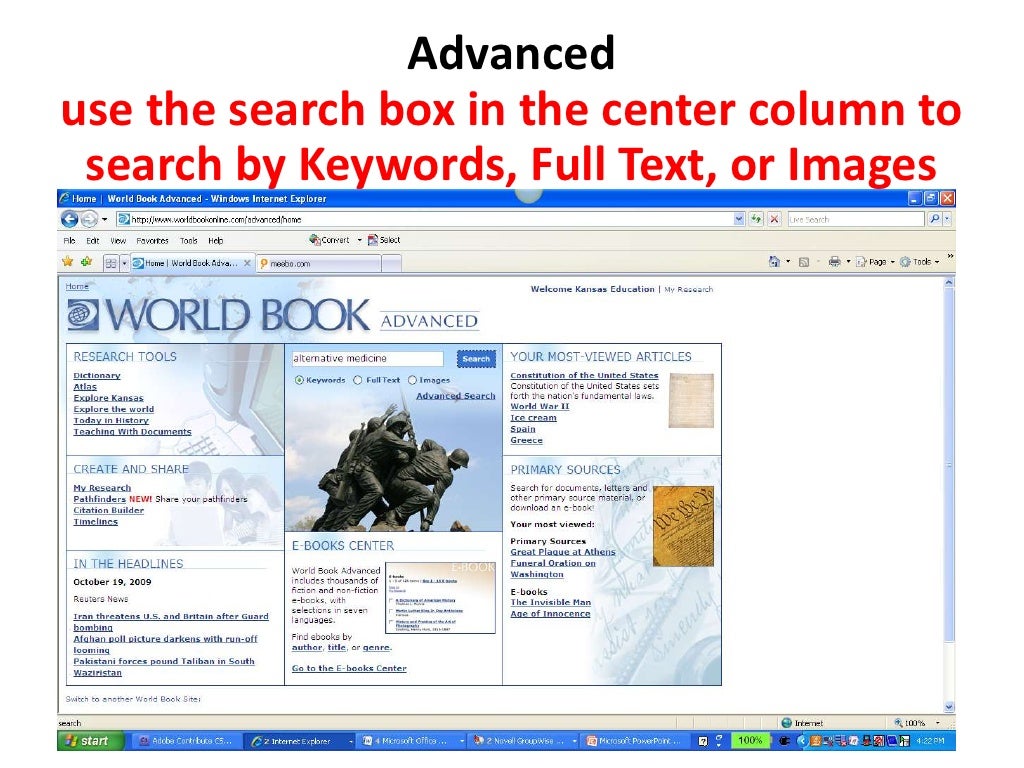The image size is (1024, 768).
Task: Open the Favorites menu
Action: 152,240
